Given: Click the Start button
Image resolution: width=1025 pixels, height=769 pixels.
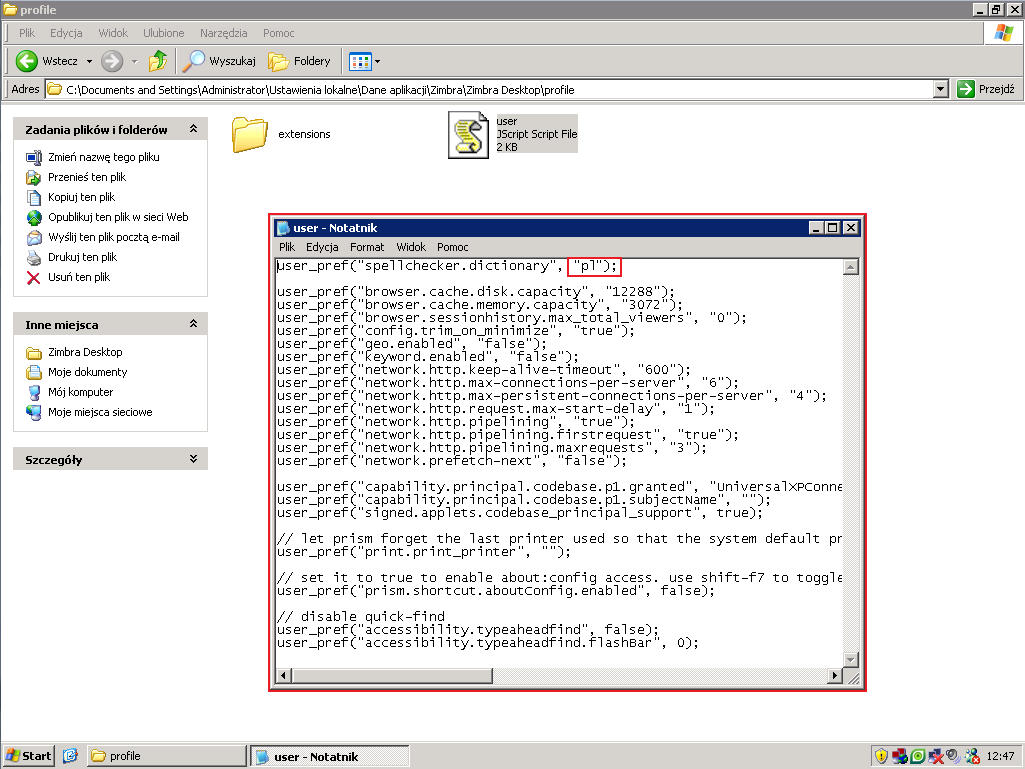Looking at the screenshot, I should 28,756.
